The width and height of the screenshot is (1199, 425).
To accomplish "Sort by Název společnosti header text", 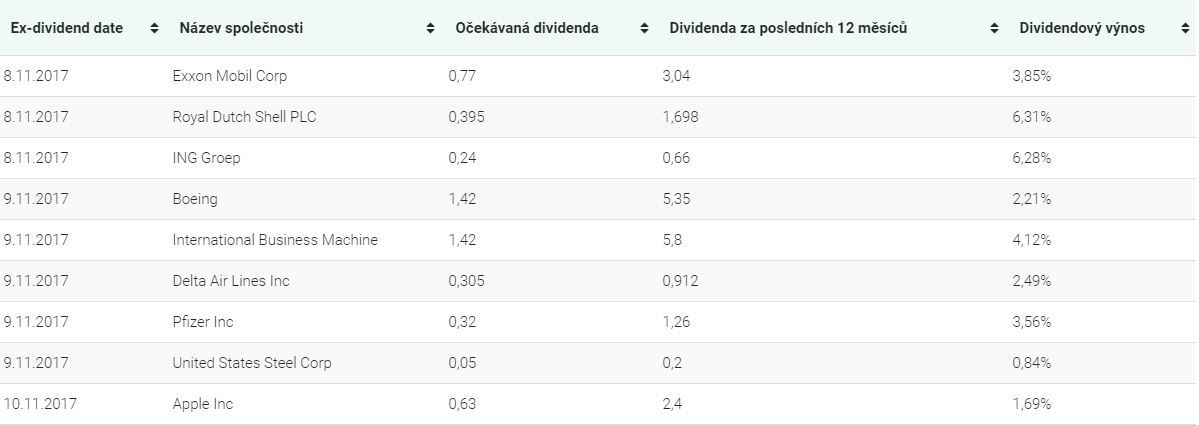I will (x=241, y=28).
